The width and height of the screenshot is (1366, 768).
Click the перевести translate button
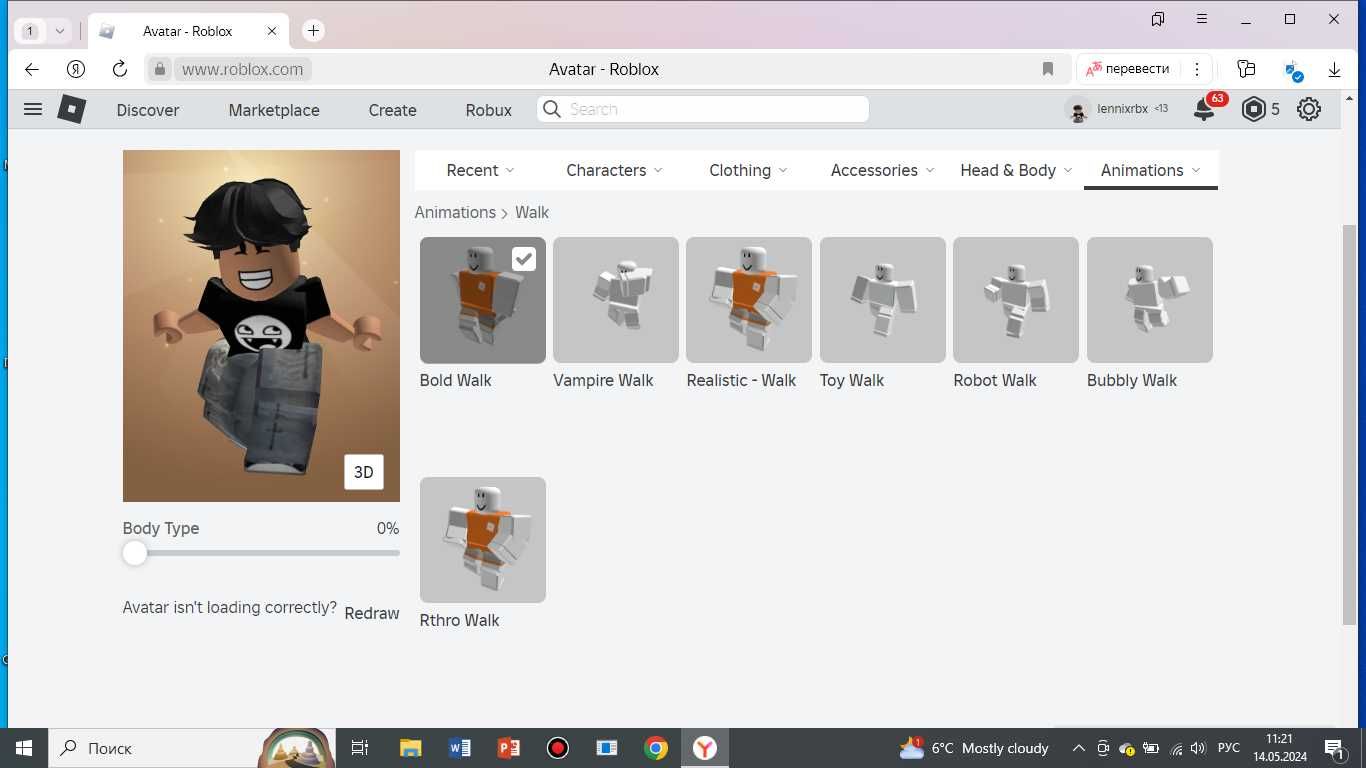[x=1127, y=69]
